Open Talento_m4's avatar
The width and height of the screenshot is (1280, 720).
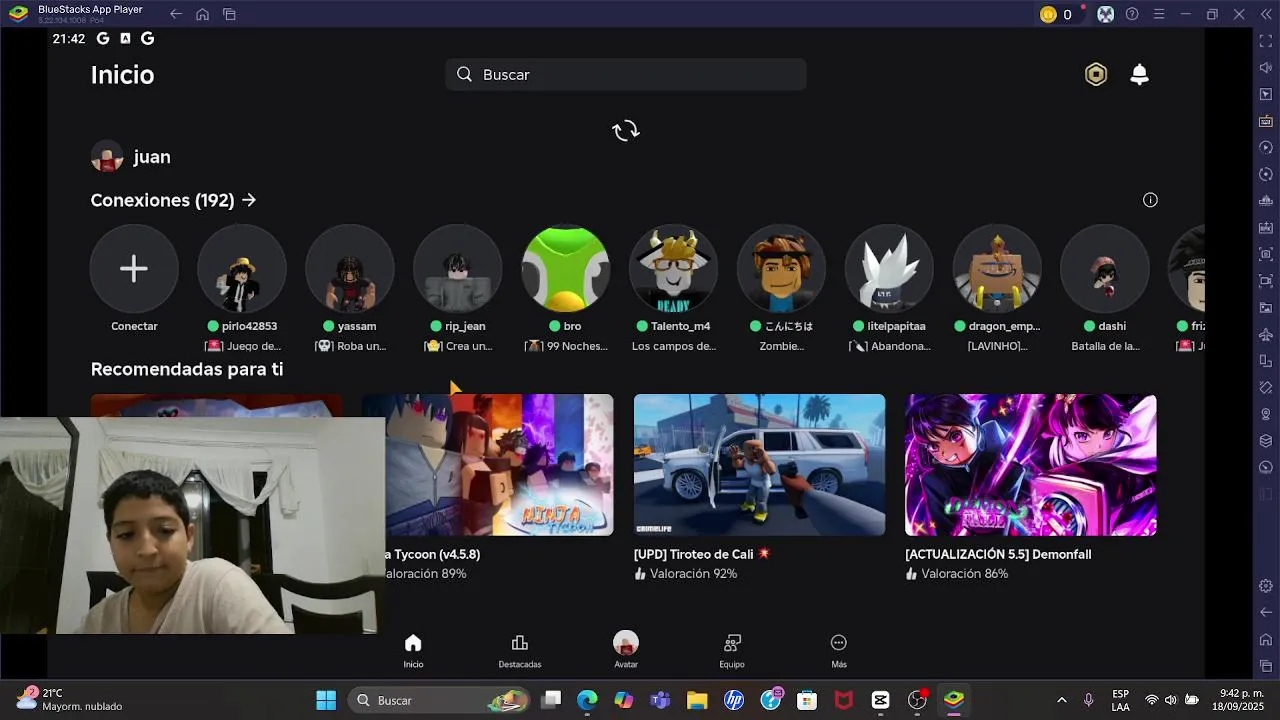click(x=674, y=269)
